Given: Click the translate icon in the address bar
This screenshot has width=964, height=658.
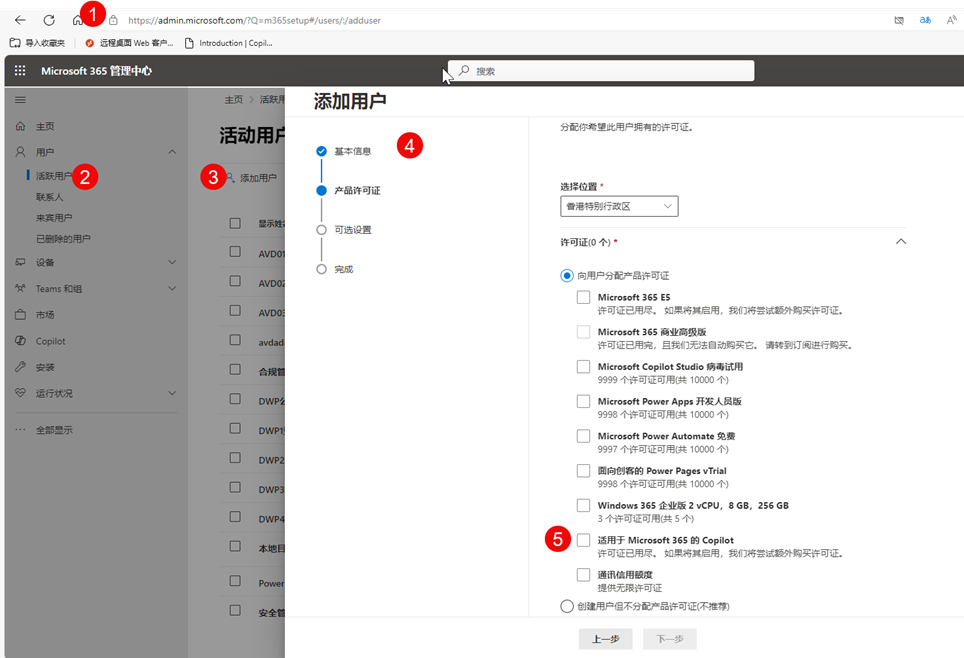Looking at the screenshot, I should pyautogui.click(x=925, y=20).
